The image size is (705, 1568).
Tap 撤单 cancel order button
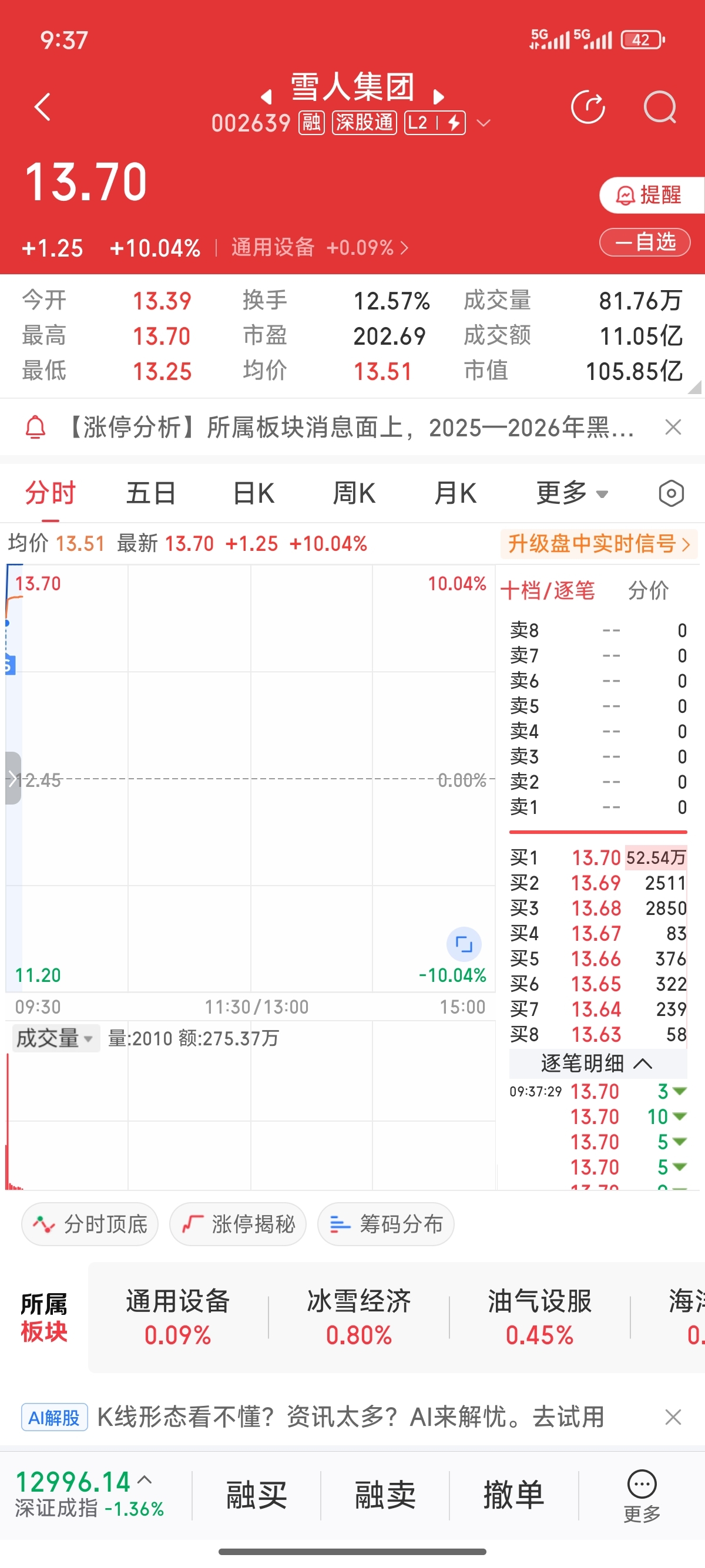[514, 1496]
